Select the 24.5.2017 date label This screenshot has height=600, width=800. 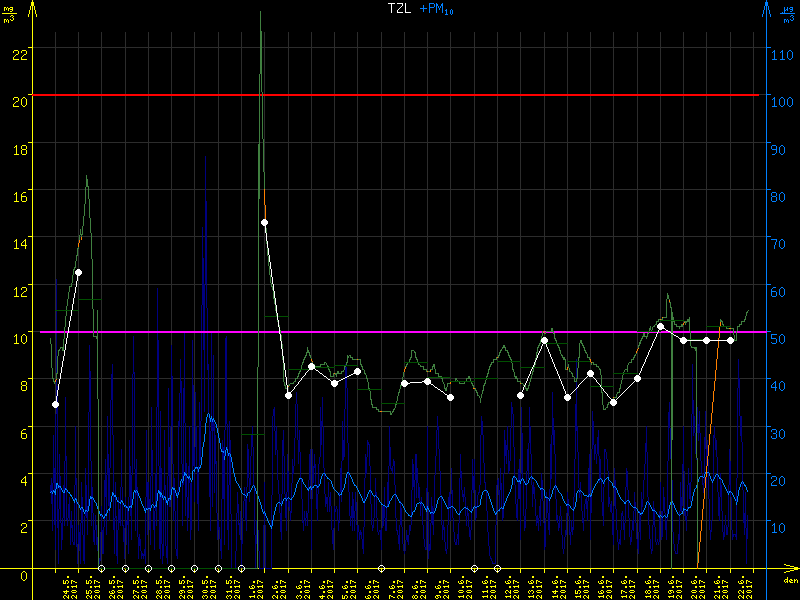pyautogui.click(x=67, y=585)
